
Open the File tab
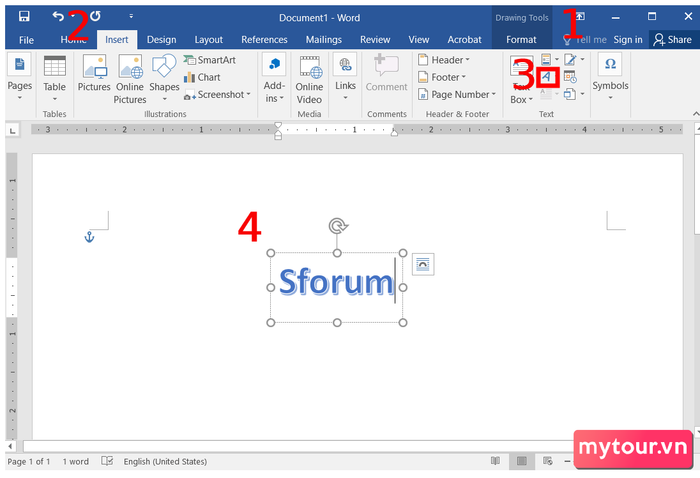click(26, 40)
